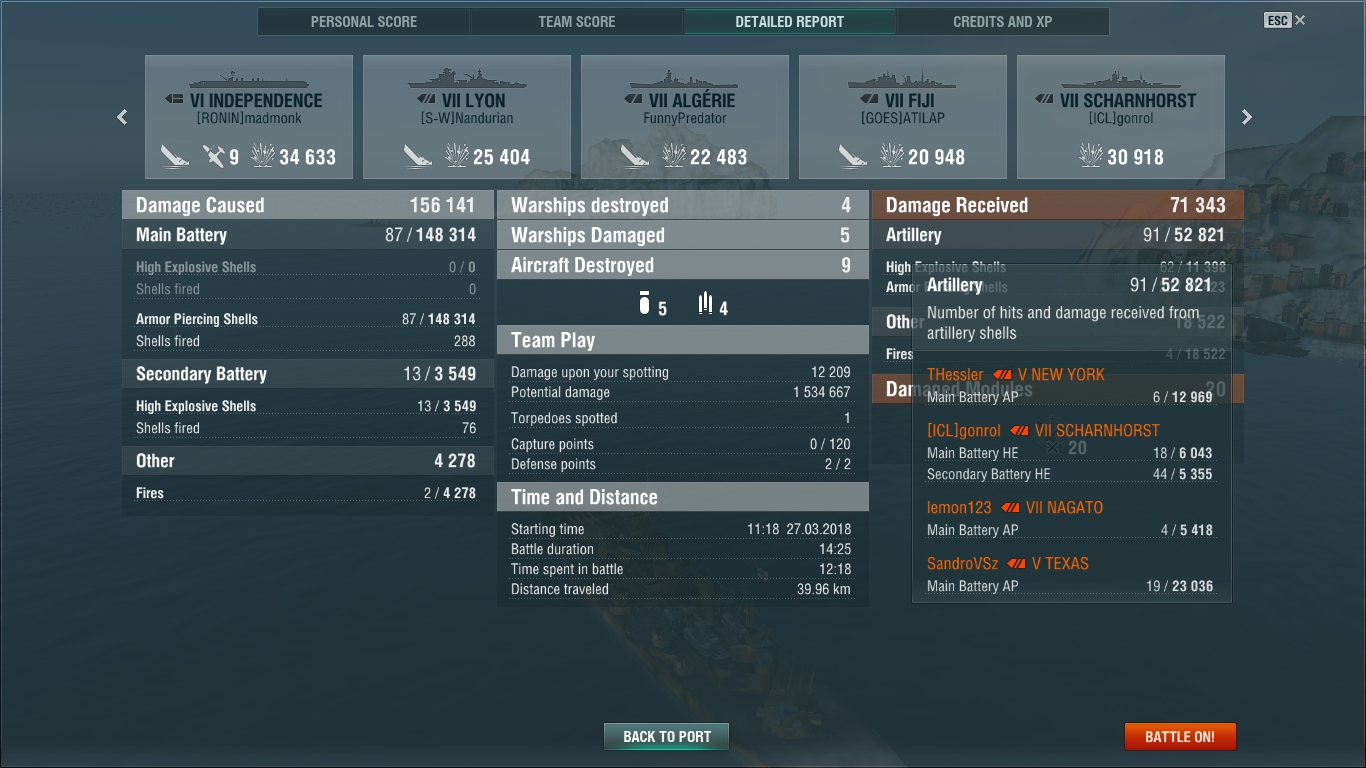The height and width of the screenshot is (768, 1366).
Task: Select the VII Lyon ship card
Action: [x=467, y=117]
